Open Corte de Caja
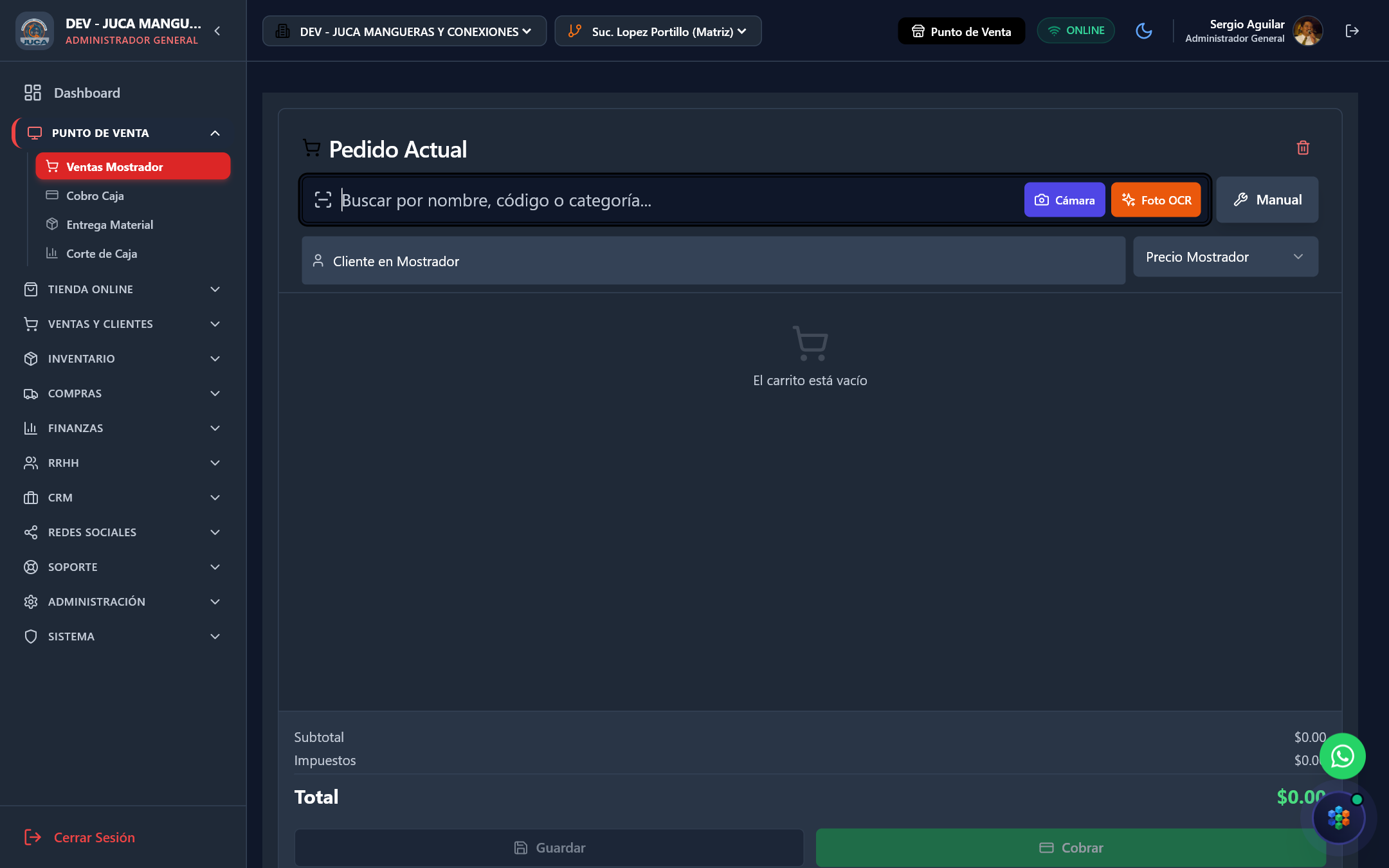This screenshot has width=1389, height=868. pyautogui.click(x=133, y=253)
